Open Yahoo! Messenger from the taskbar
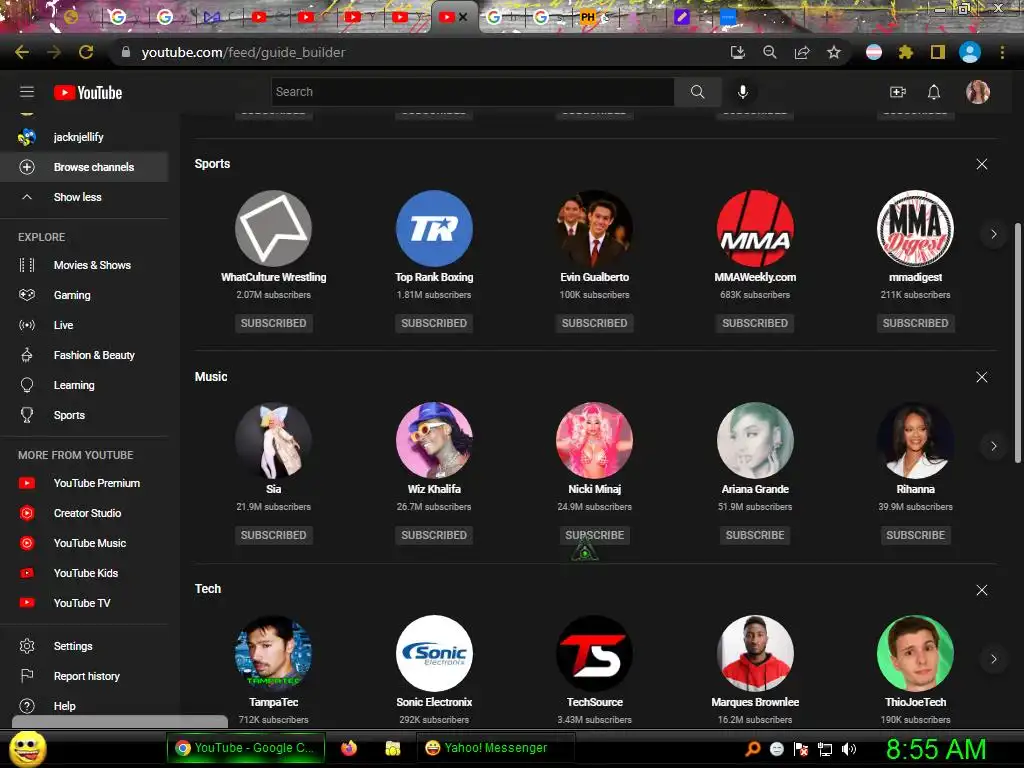The height and width of the screenshot is (768, 1024). click(x=496, y=748)
